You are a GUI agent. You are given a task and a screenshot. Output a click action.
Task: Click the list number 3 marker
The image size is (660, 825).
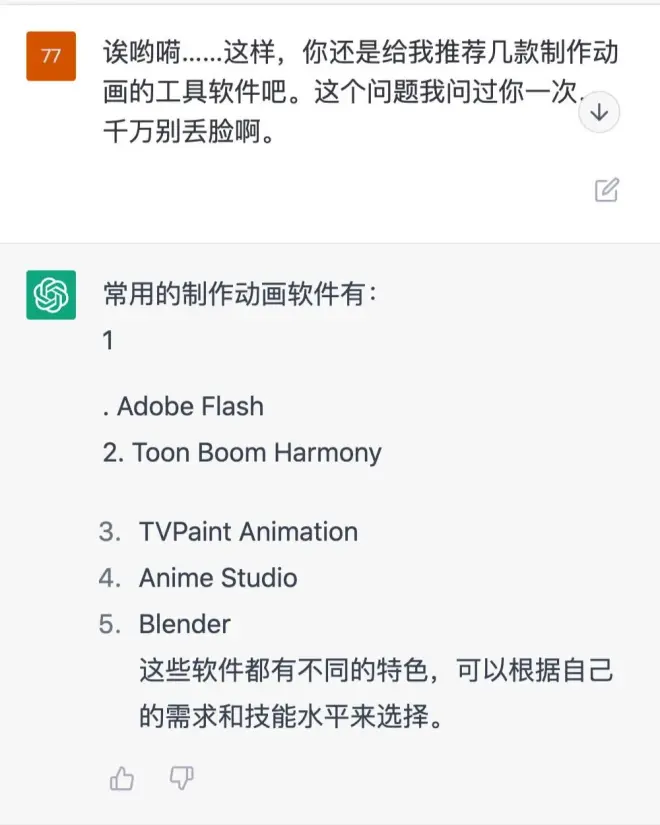[x=110, y=532]
